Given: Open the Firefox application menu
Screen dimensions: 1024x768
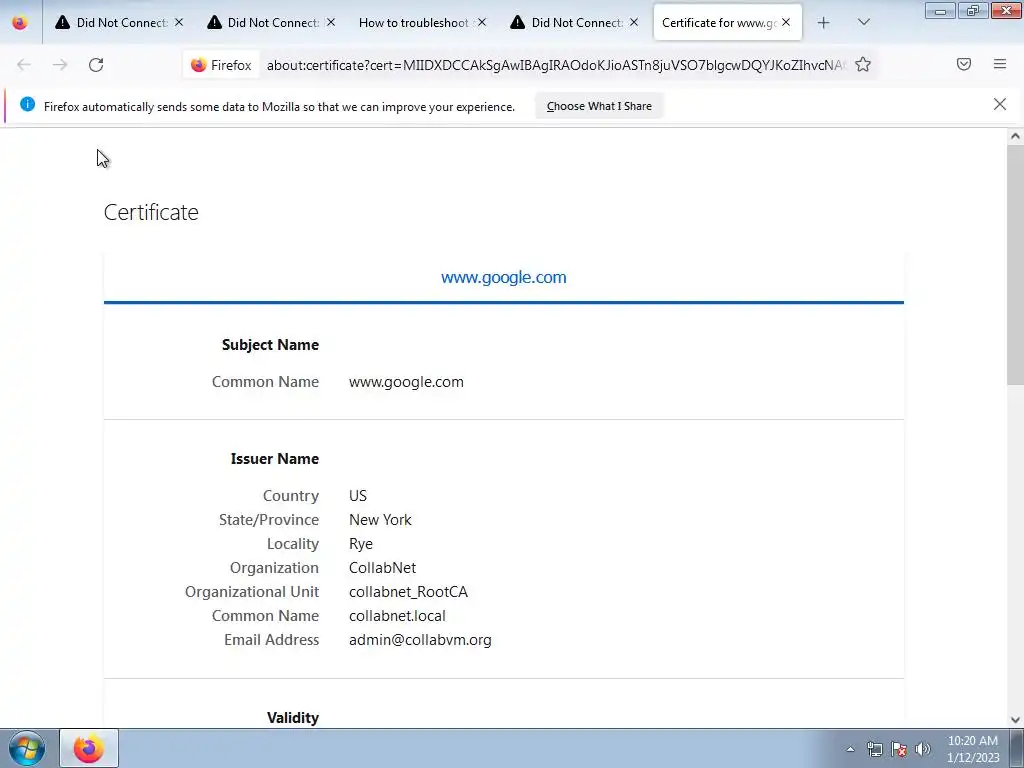Looking at the screenshot, I should 999,64.
